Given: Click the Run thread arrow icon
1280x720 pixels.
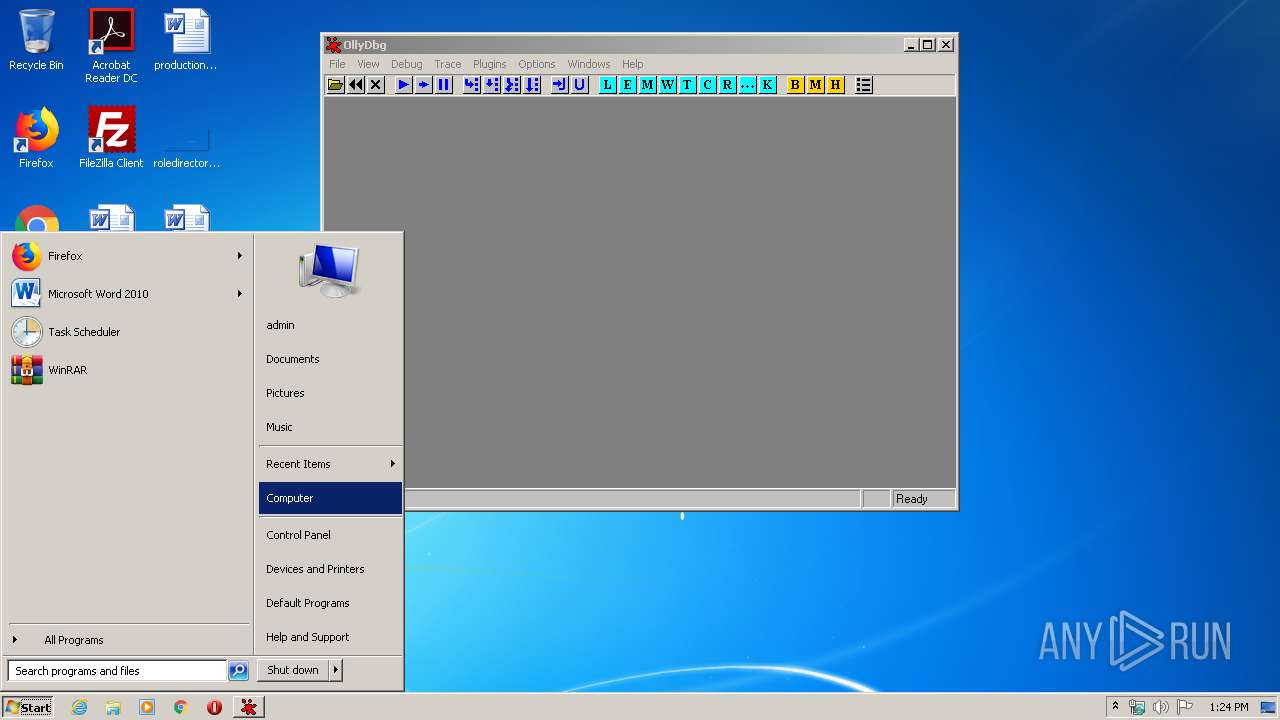Looking at the screenshot, I should point(423,85).
